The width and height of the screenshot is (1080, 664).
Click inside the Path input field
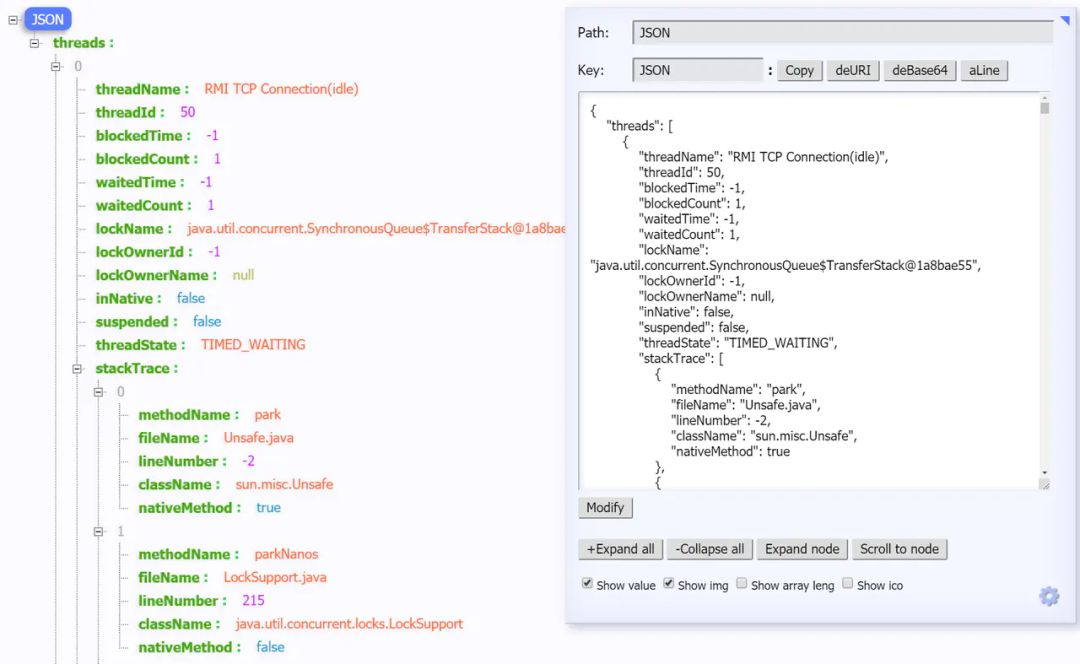click(840, 32)
